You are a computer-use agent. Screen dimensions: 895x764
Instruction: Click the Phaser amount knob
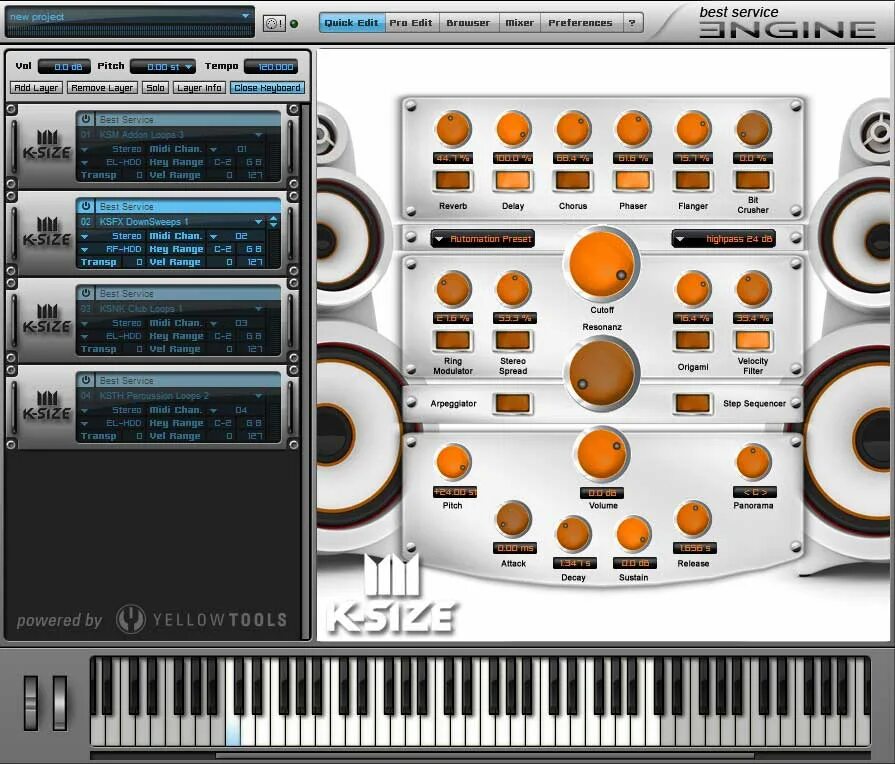633,129
